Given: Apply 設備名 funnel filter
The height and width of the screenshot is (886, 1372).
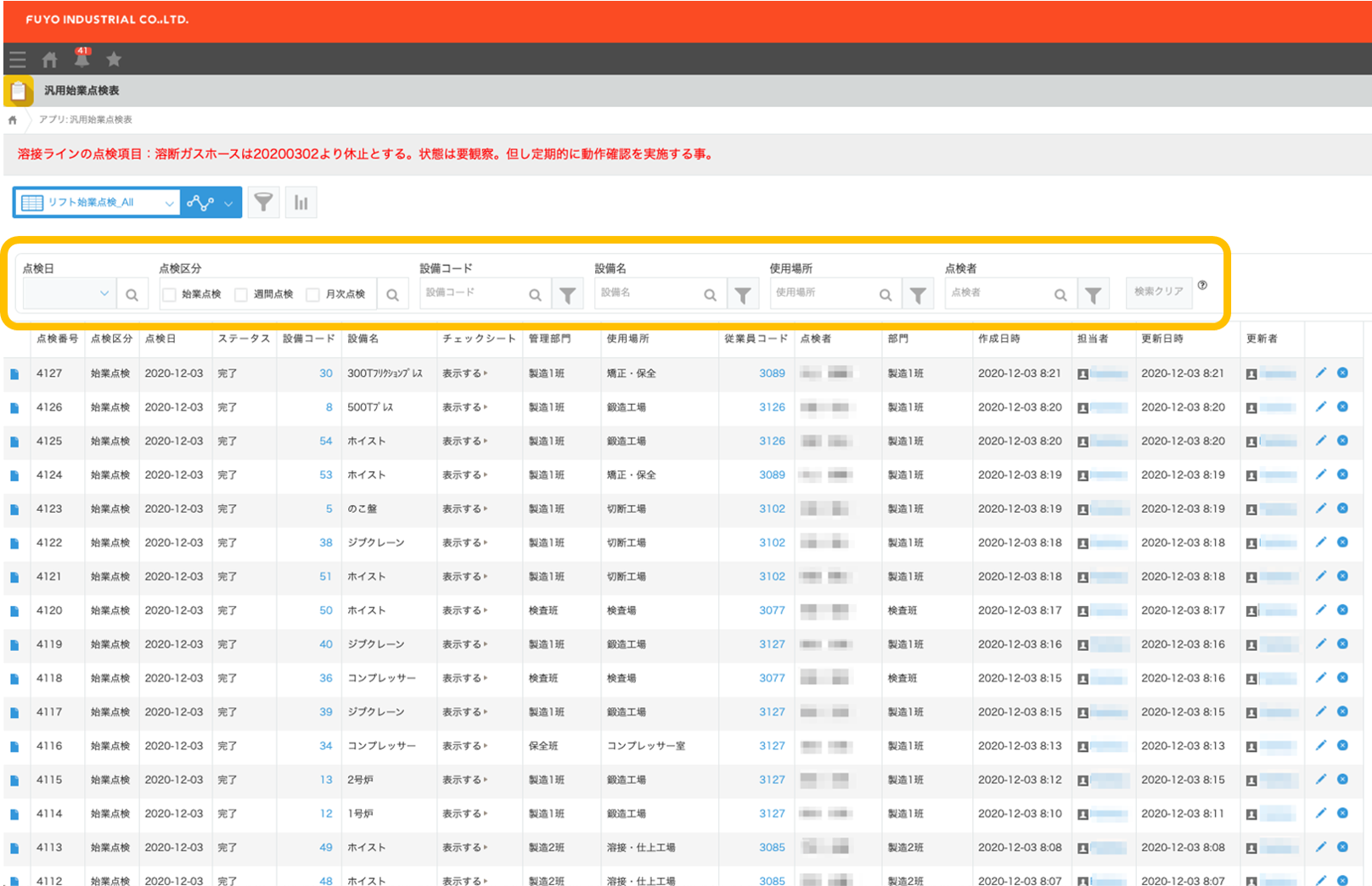Looking at the screenshot, I should click(742, 294).
